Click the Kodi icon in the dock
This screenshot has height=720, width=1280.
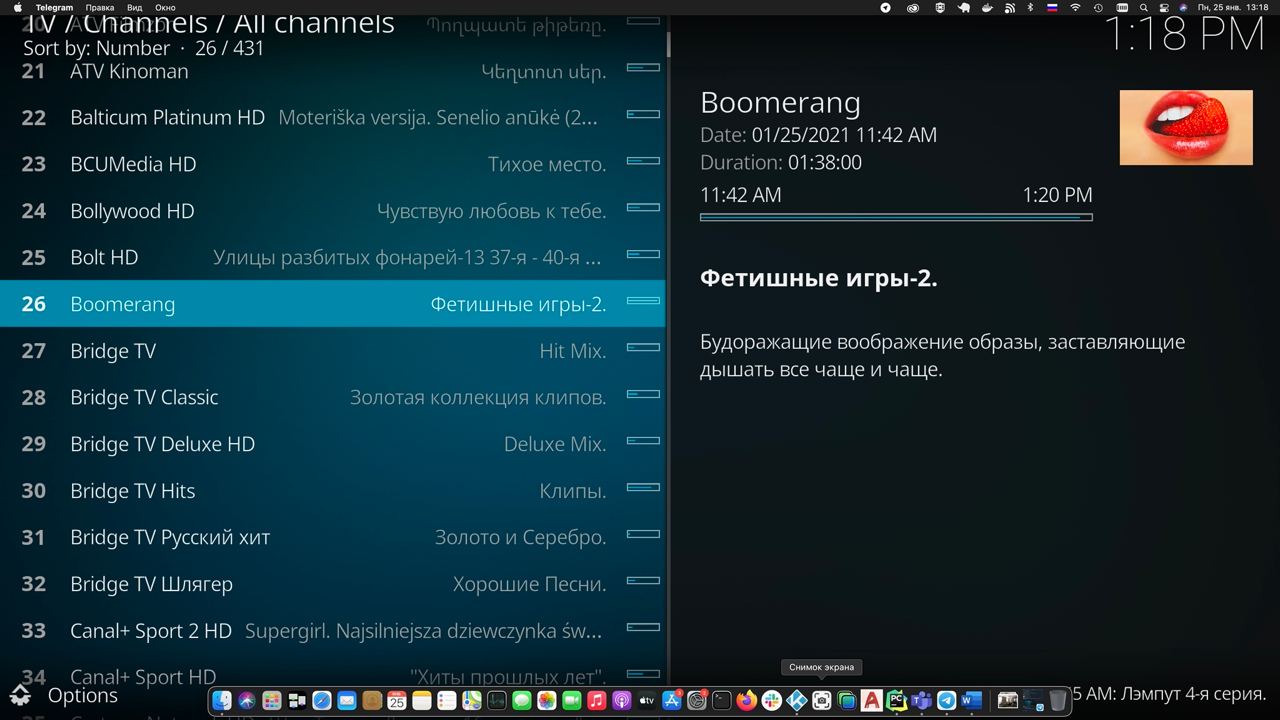[x=796, y=701]
